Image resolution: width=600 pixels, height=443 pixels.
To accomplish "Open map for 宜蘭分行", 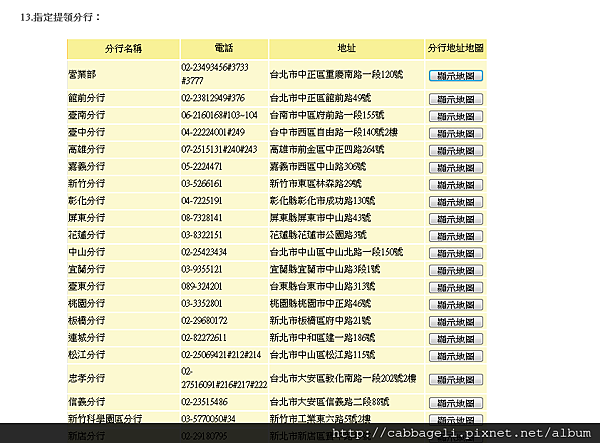I will (456, 270).
